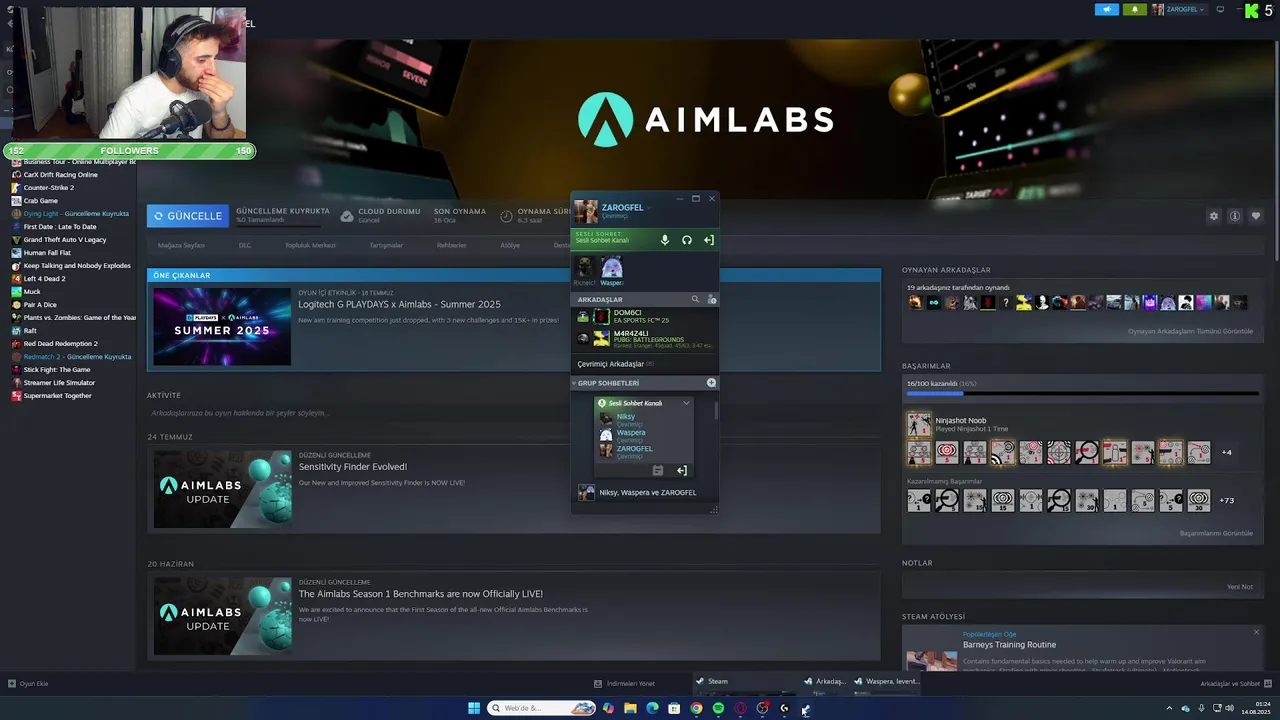
Task: Open Logitech G PLAYDAYS x Aimlabs event
Action: coord(399,304)
